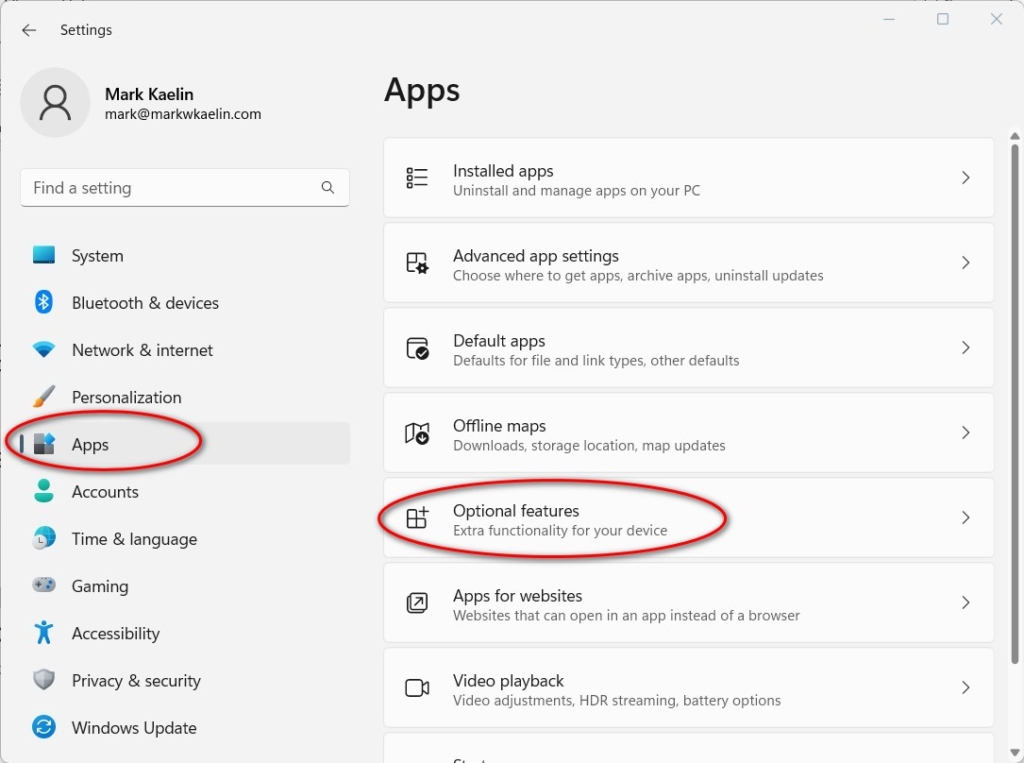Open the Gaming controller icon
Image resolution: width=1024 pixels, height=763 pixels.
click(x=43, y=585)
